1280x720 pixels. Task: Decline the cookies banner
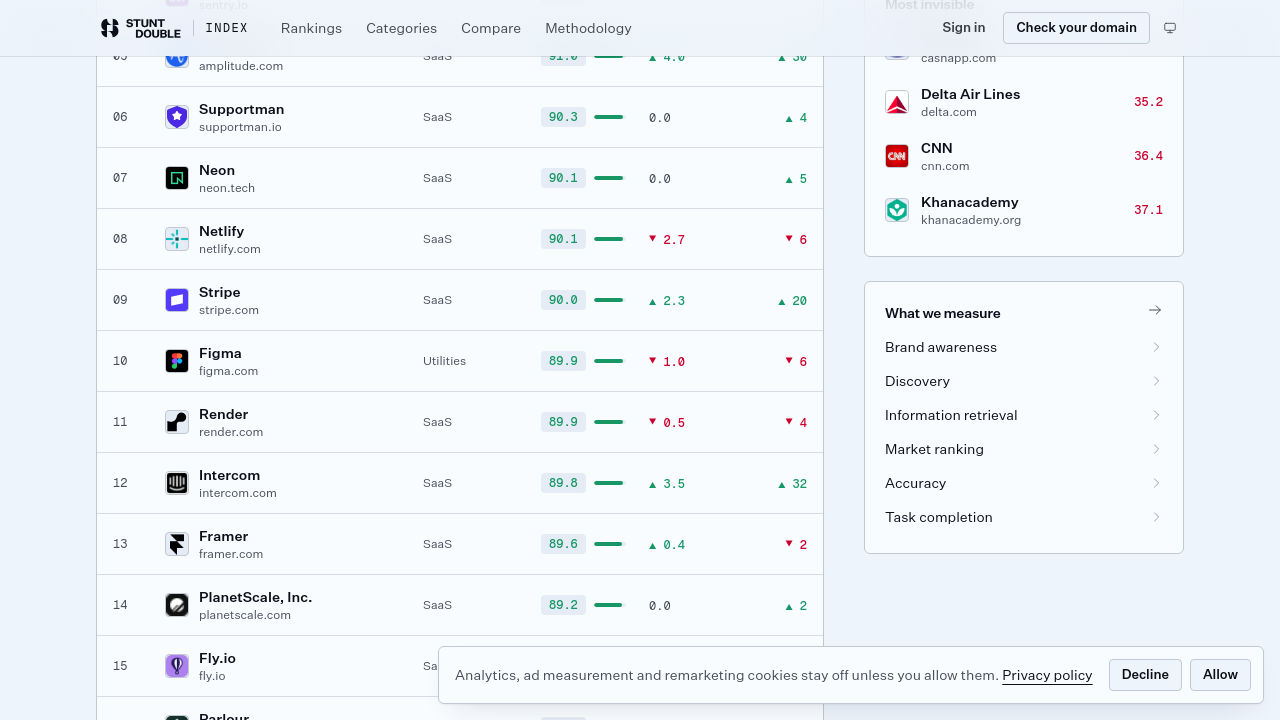(1145, 674)
